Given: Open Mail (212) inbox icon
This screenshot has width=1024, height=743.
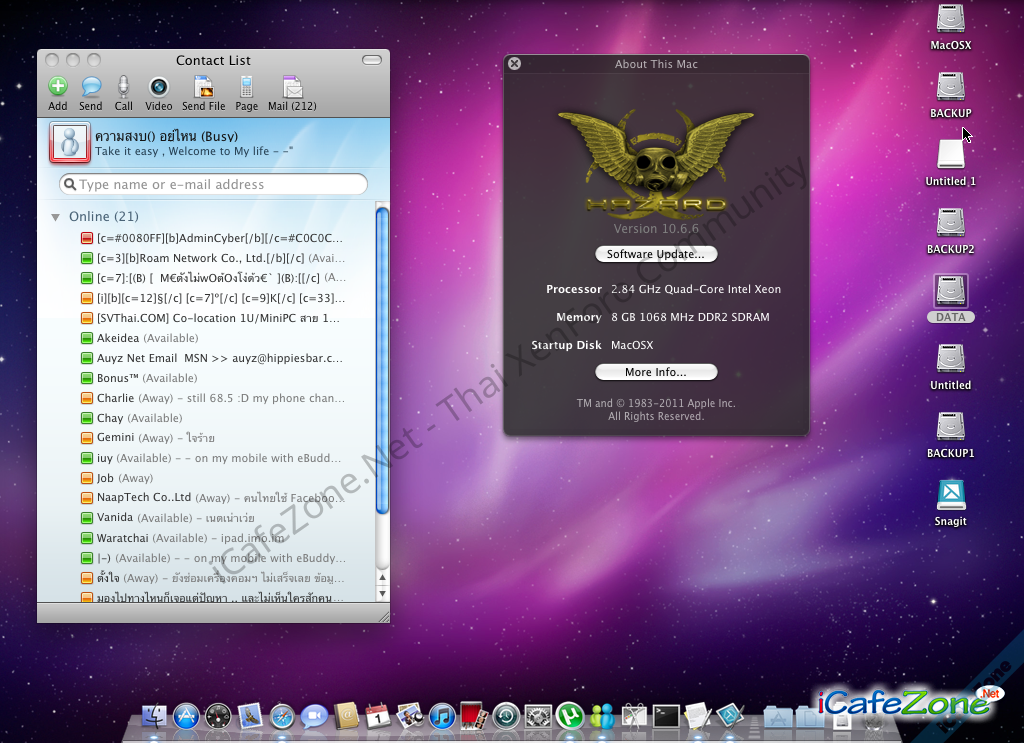Looking at the screenshot, I should [291, 88].
